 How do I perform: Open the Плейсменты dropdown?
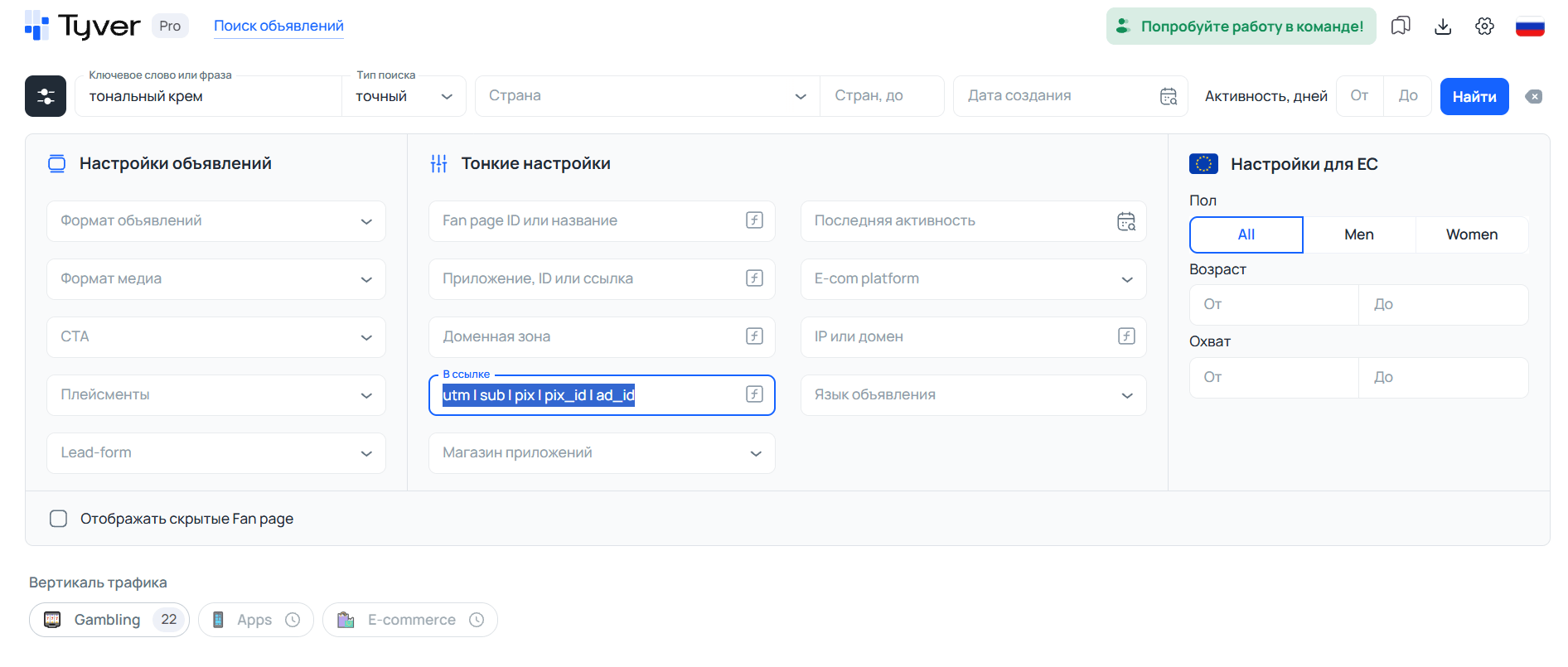216,395
